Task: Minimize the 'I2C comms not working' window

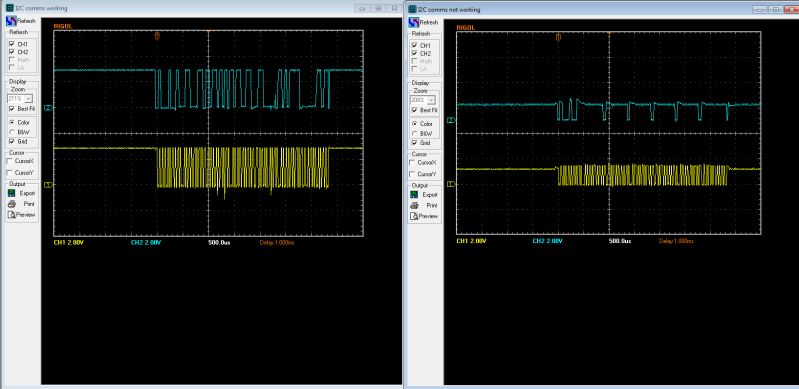Action: coord(761,10)
